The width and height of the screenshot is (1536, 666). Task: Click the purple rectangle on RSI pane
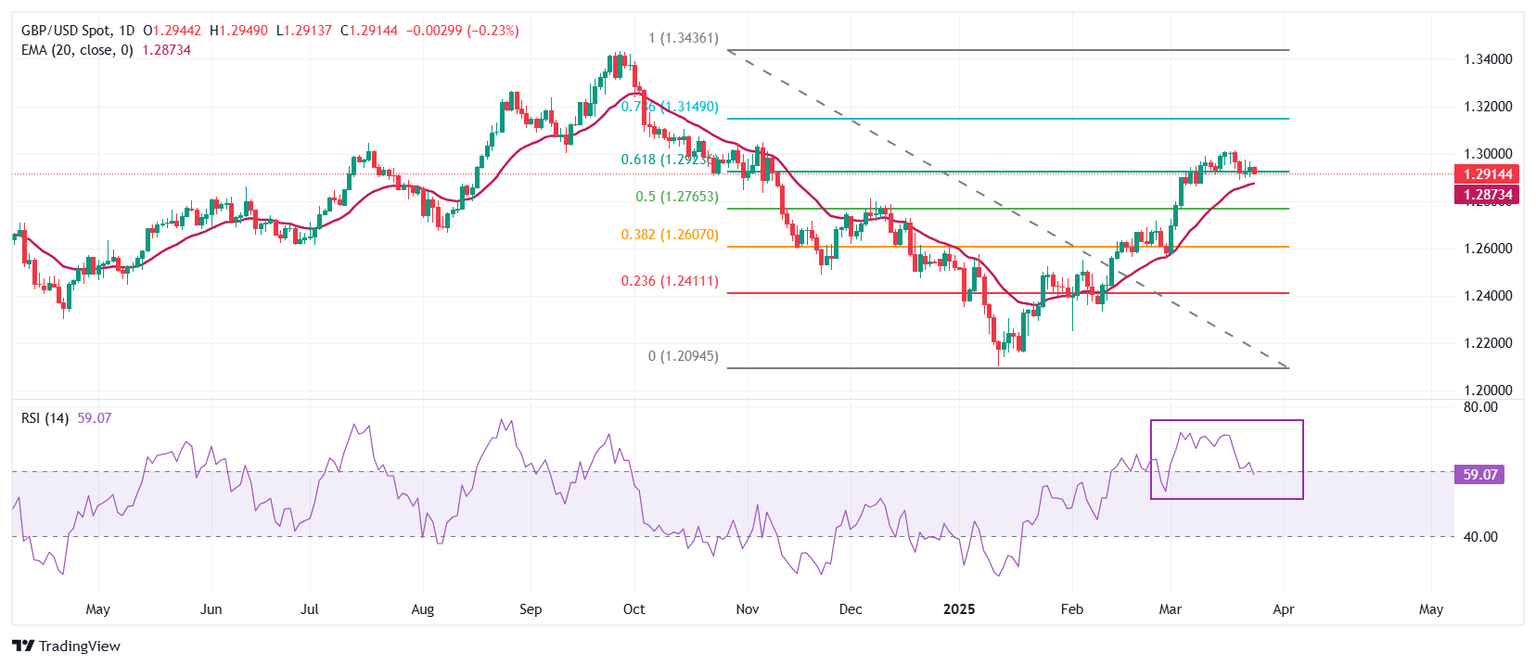tap(1227, 459)
